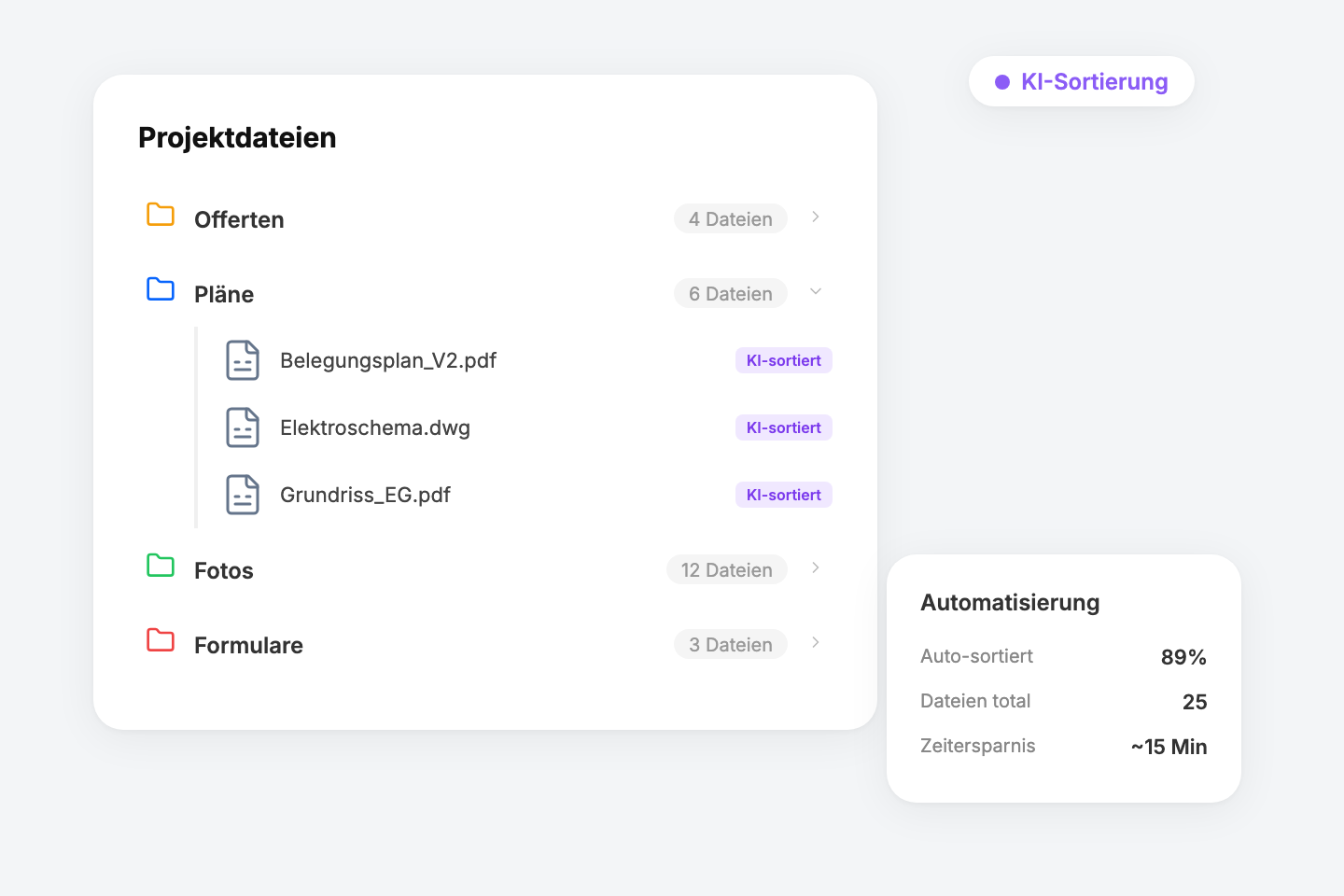Click the red Formulare folder icon
This screenshot has width=1344, height=896.
161,640
